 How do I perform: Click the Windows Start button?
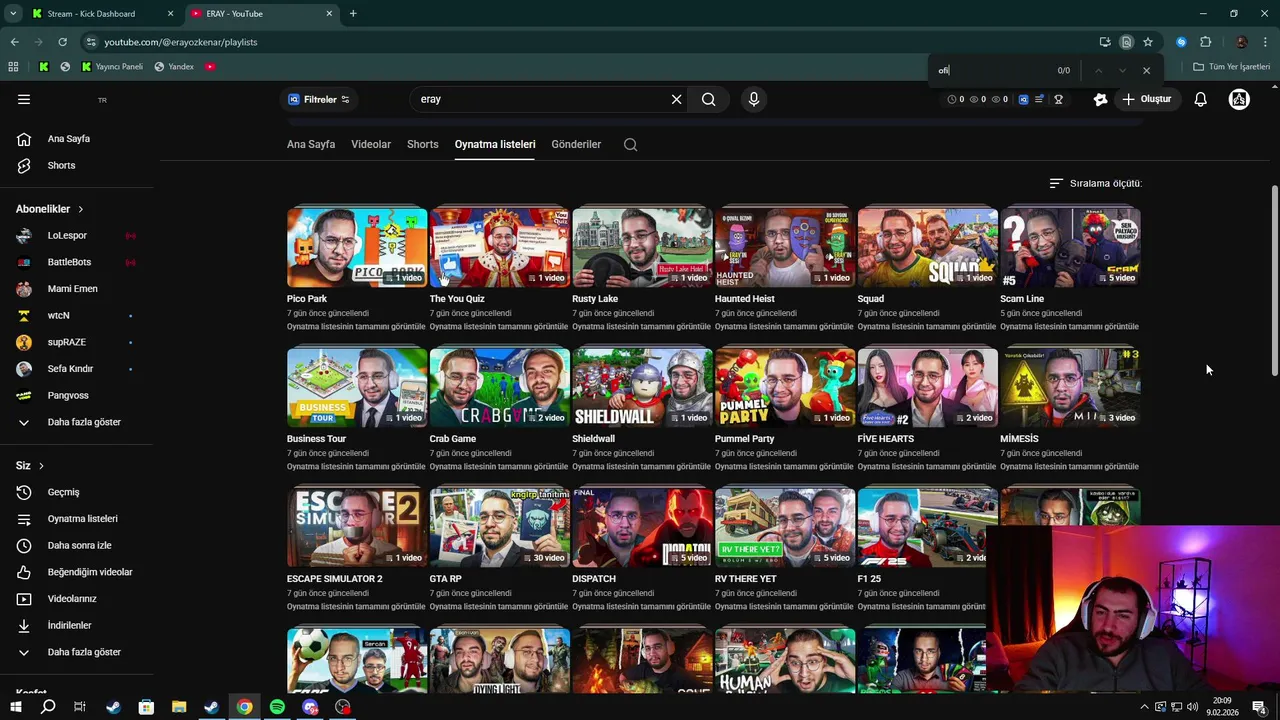15,707
